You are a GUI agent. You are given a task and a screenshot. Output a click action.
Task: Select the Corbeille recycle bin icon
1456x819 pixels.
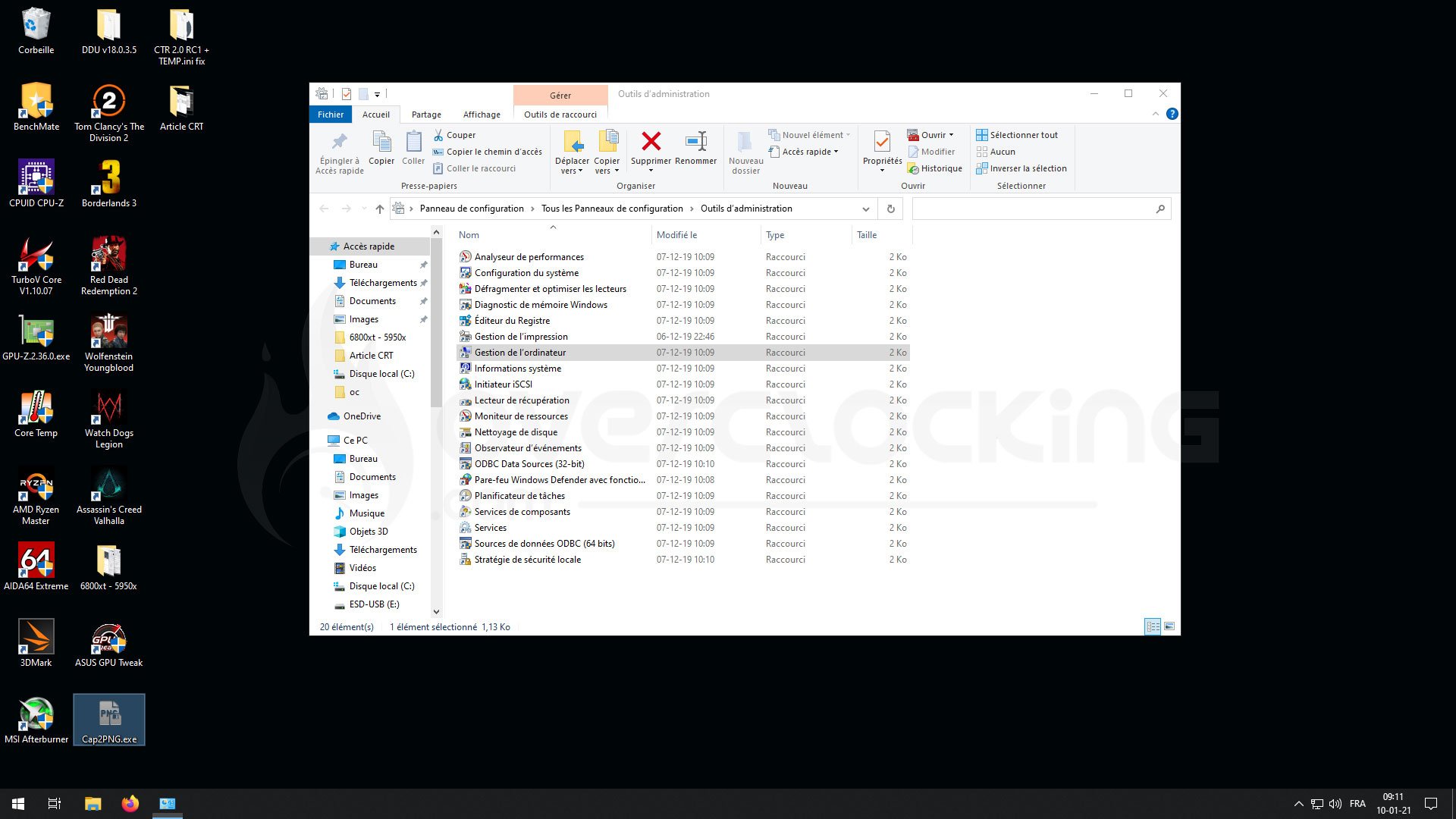tap(36, 31)
